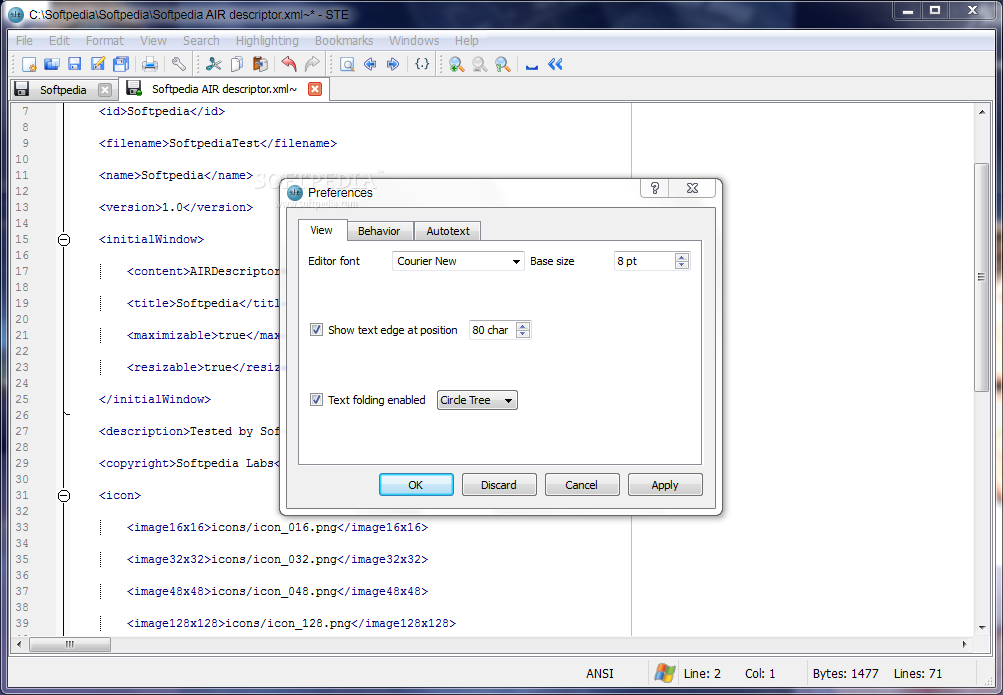Paste from the clipboard icon
Viewport: 1003px width, 695px height.
(x=260, y=65)
